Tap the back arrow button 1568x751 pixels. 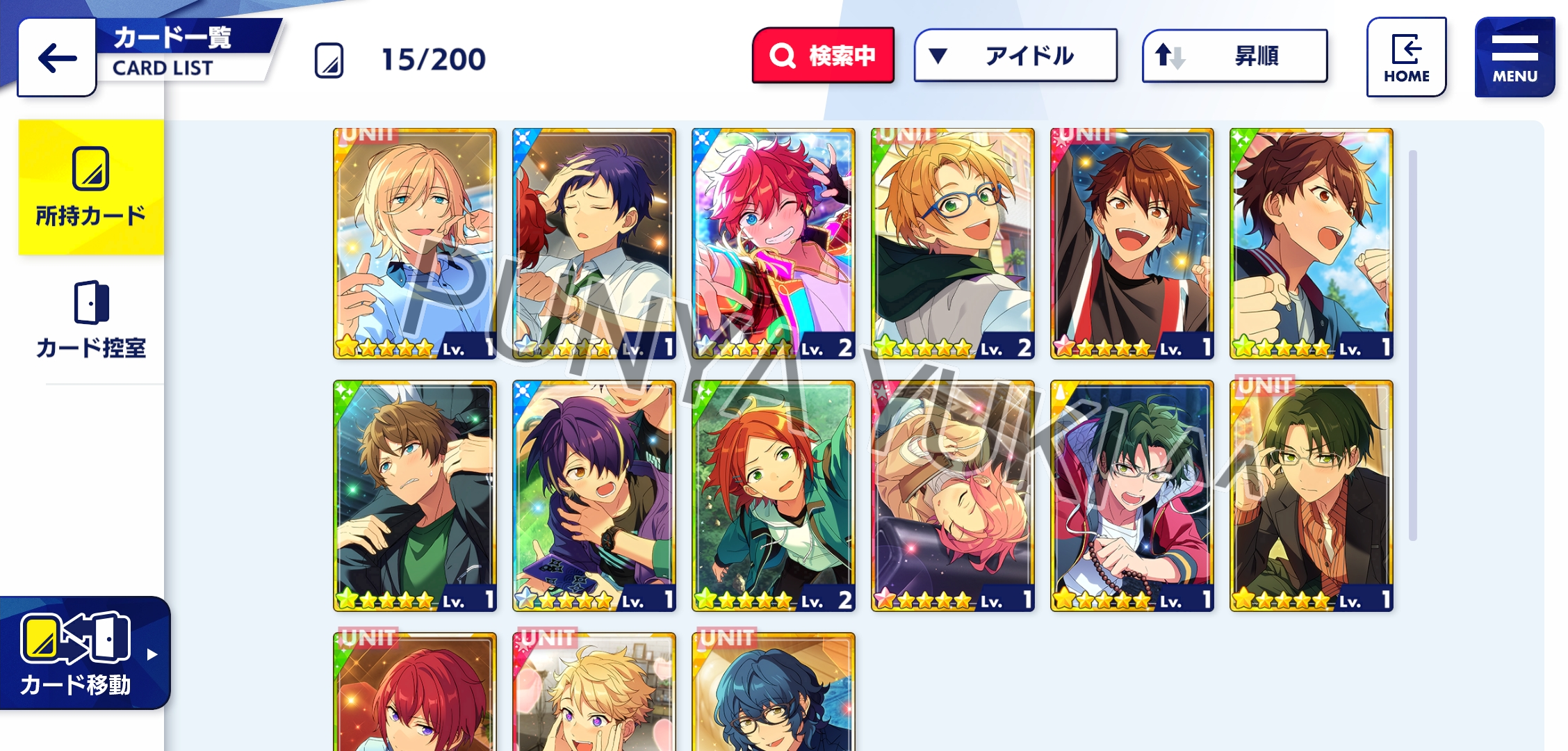click(57, 58)
